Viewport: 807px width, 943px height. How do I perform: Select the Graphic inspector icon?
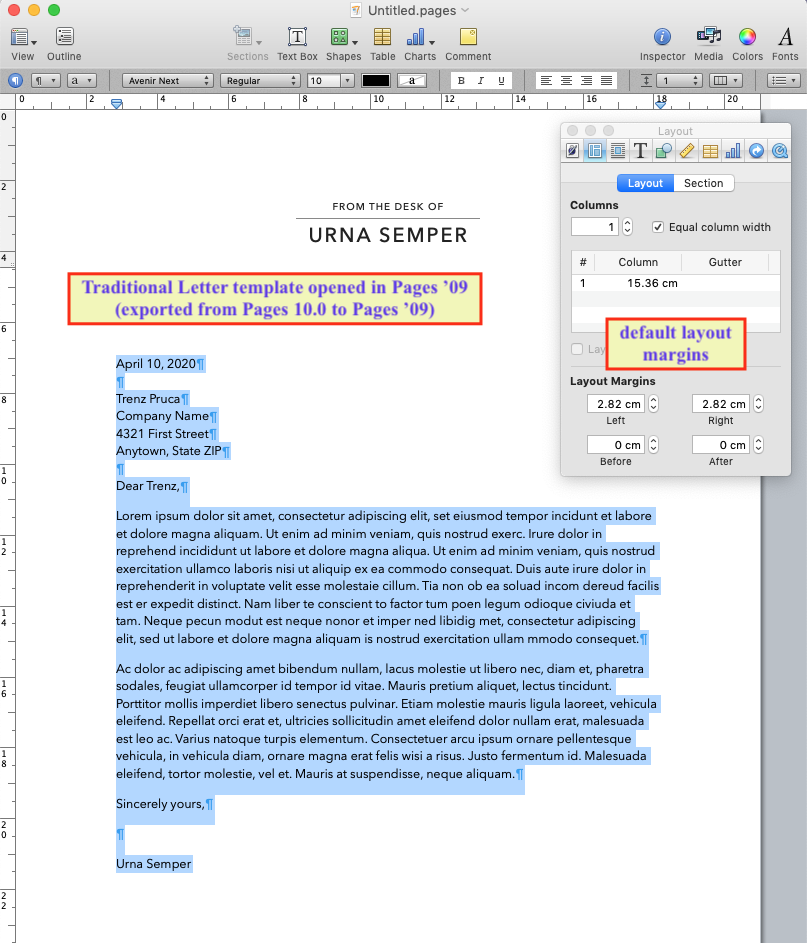point(663,151)
